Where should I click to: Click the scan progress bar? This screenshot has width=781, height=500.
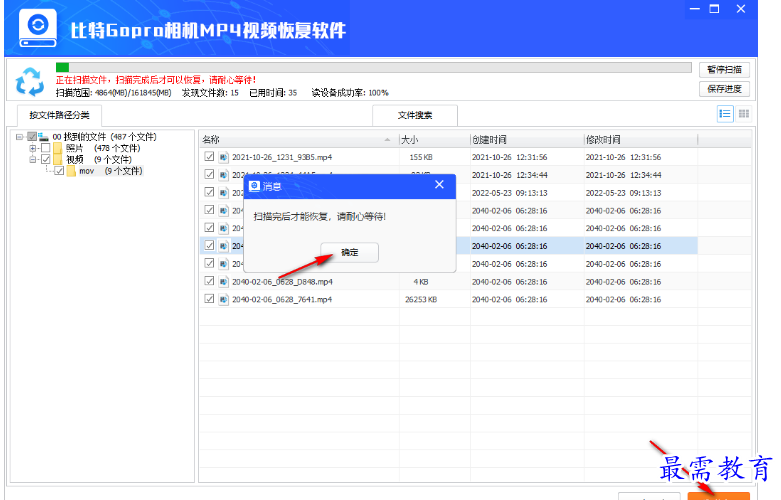[x=374, y=67]
